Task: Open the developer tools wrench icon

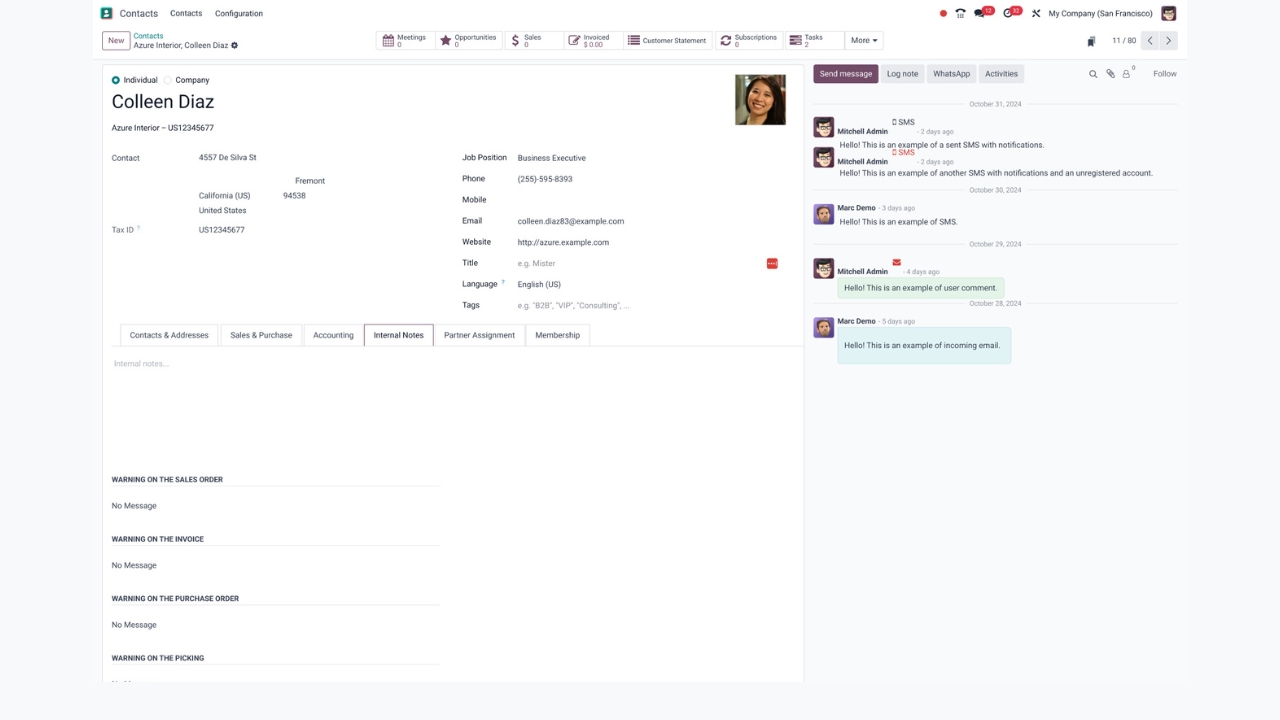Action: coord(1036,14)
